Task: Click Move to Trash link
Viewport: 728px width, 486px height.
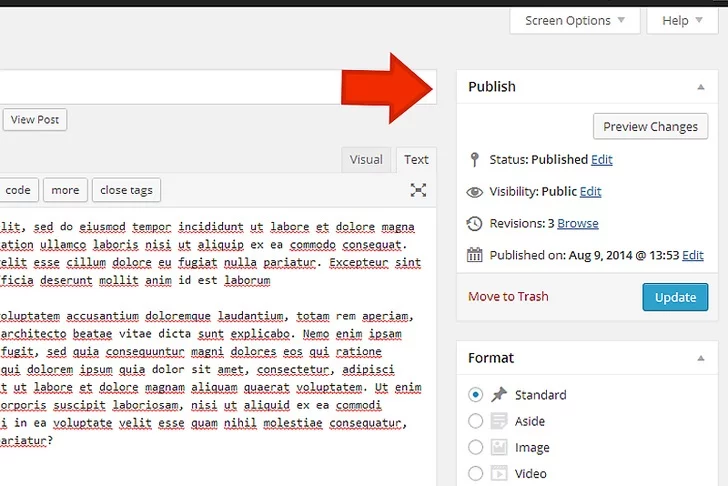Action: coord(508,296)
